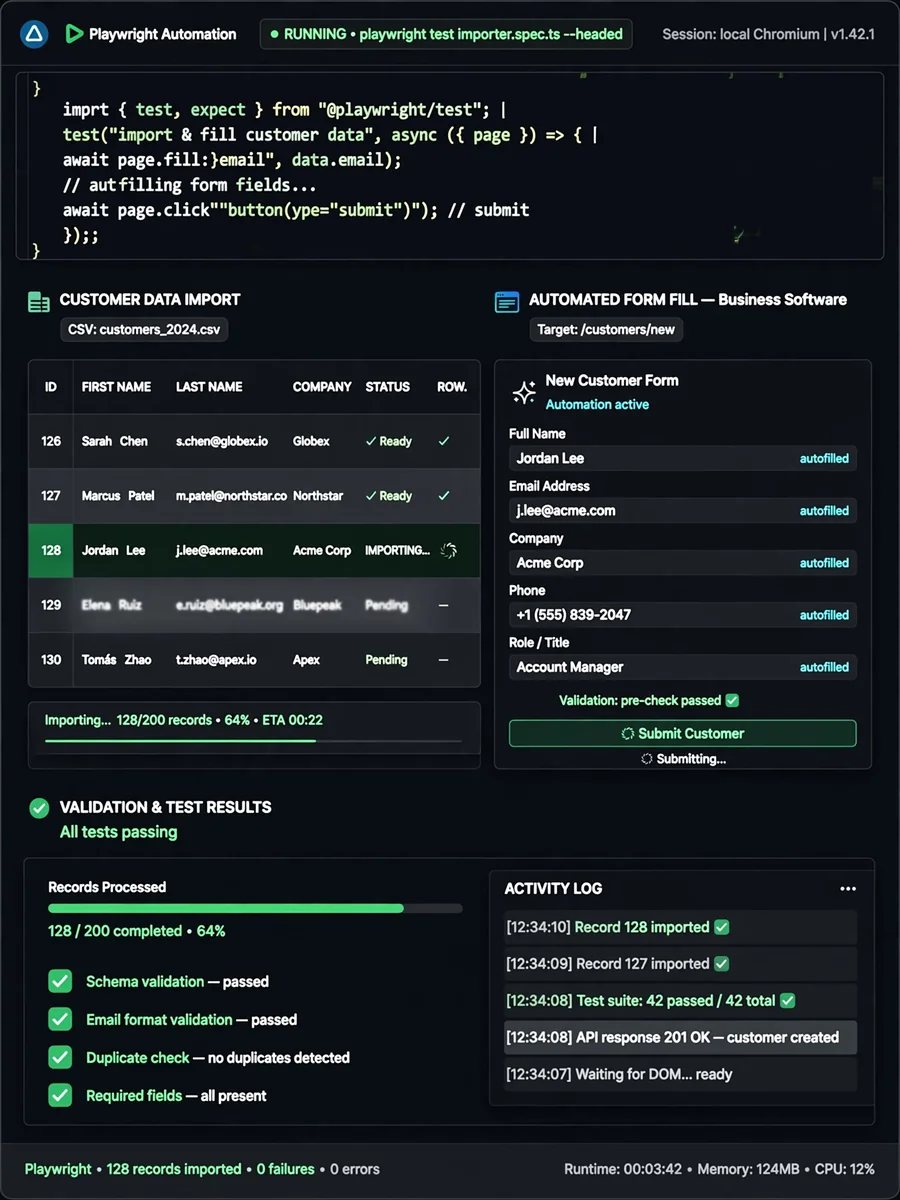Click the ID column header
Viewport: 900px width, 1200px height.
click(51, 387)
